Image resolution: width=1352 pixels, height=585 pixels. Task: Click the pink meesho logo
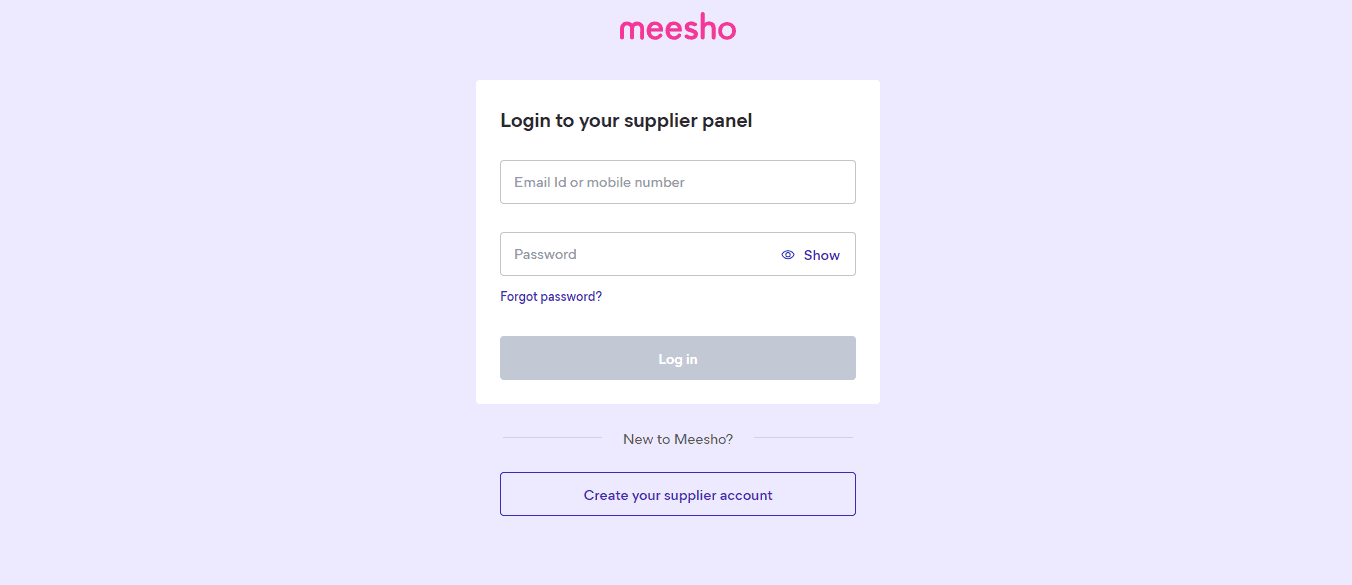(677, 29)
